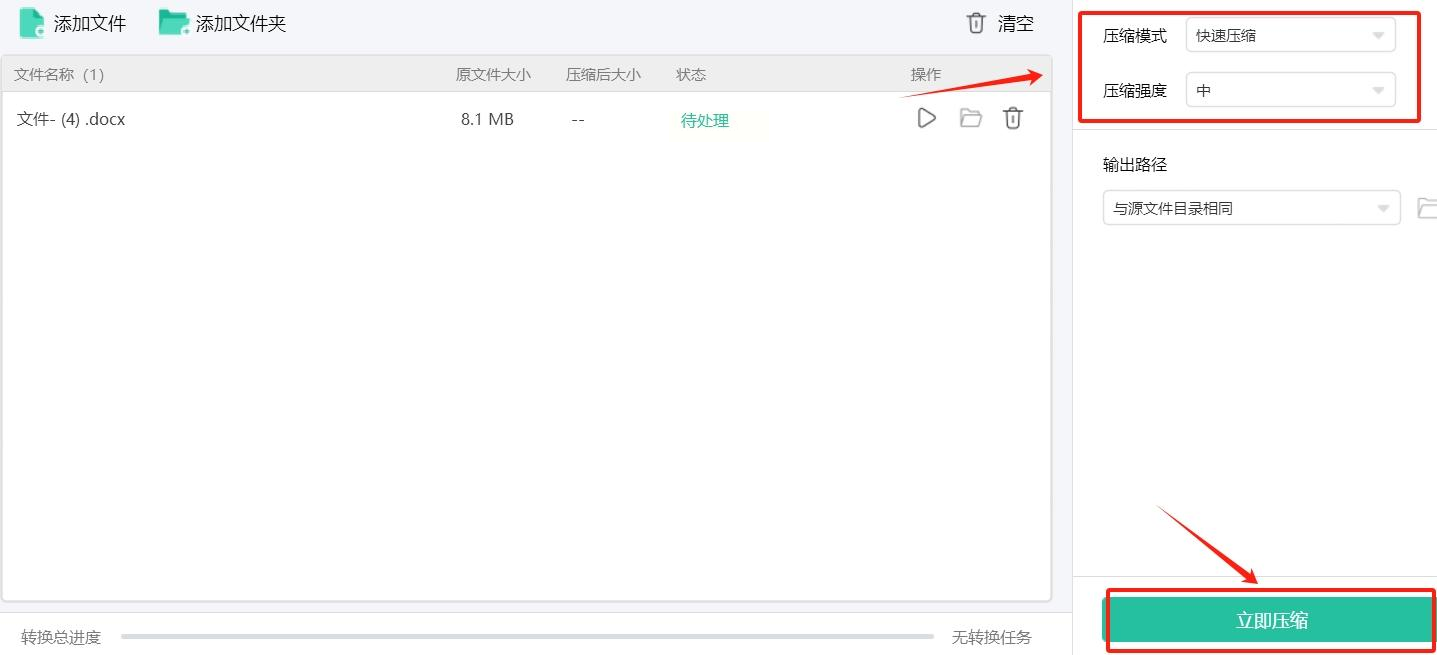The height and width of the screenshot is (655, 1437).
Task: Click the 无转换任务 status text
Action: coord(991,637)
